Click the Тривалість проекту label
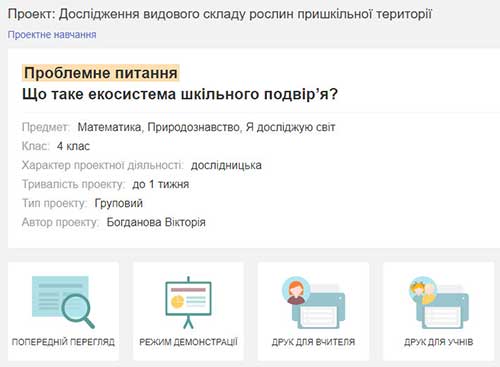The image size is (500, 367). point(73,184)
